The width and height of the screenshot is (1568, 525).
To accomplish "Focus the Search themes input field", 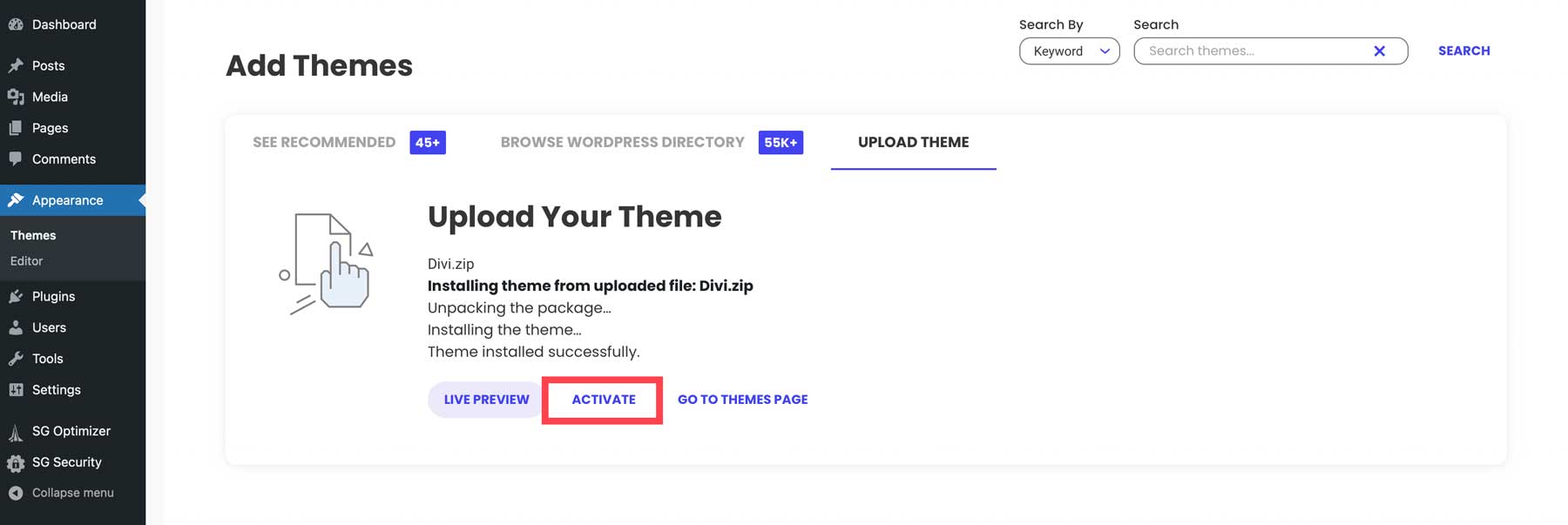I will click(x=1270, y=51).
